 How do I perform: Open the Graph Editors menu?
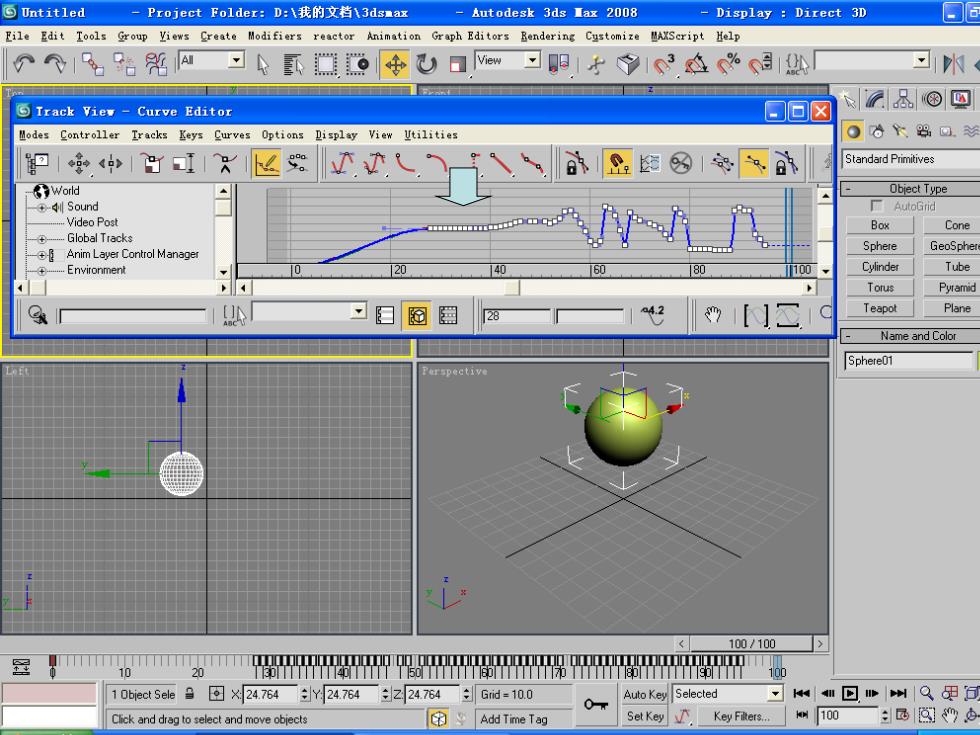(x=470, y=36)
